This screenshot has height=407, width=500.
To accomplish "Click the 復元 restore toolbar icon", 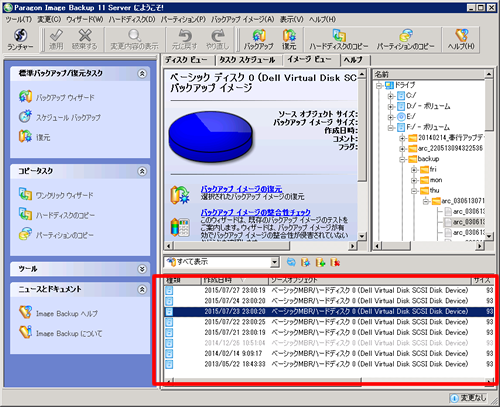I will click(x=289, y=39).
